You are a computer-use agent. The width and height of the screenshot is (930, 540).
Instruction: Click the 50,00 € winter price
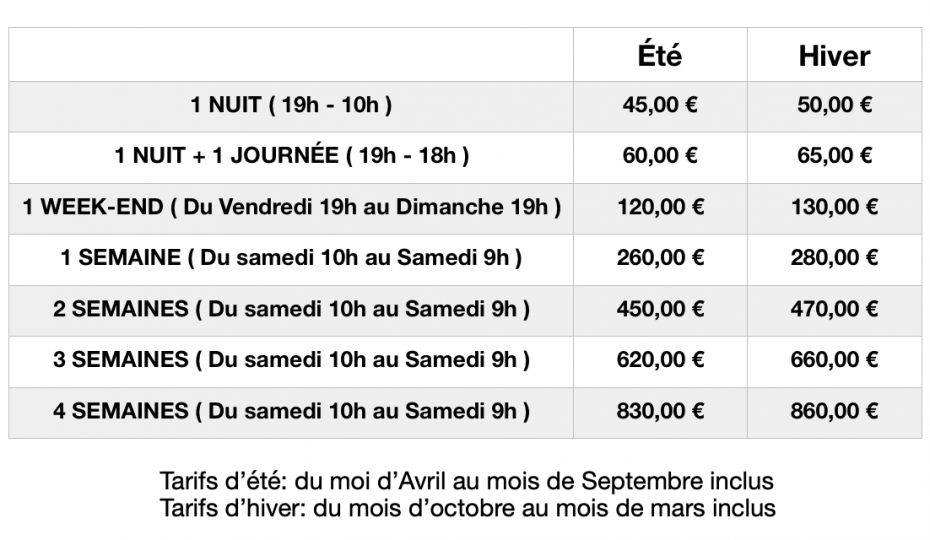(834, 105)
